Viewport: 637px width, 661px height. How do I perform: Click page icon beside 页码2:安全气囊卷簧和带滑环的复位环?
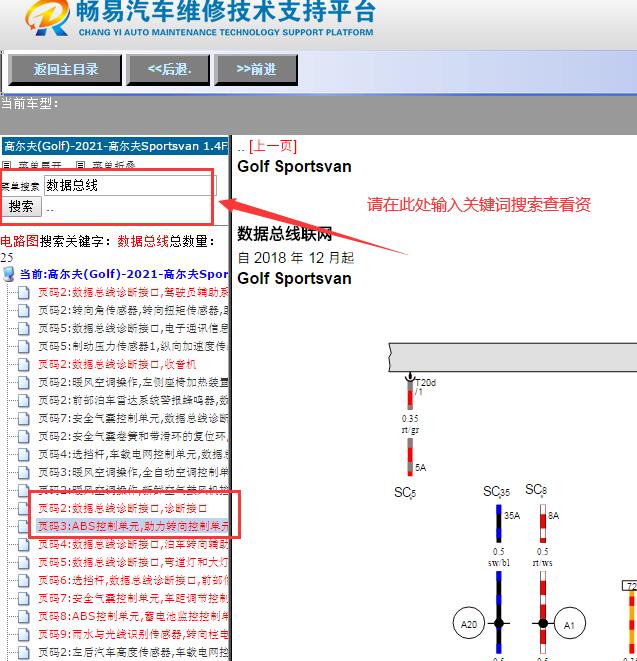coord(24,436)
